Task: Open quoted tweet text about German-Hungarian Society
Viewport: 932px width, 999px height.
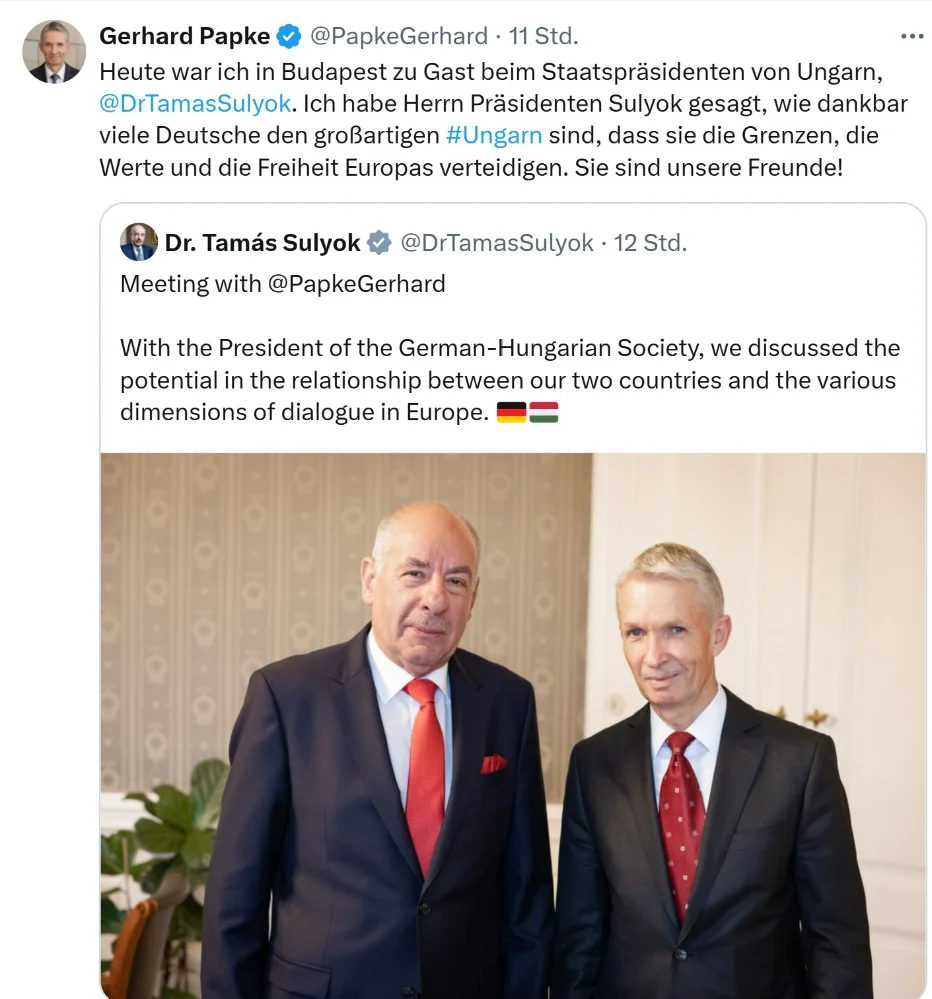Action: (510, 380)
